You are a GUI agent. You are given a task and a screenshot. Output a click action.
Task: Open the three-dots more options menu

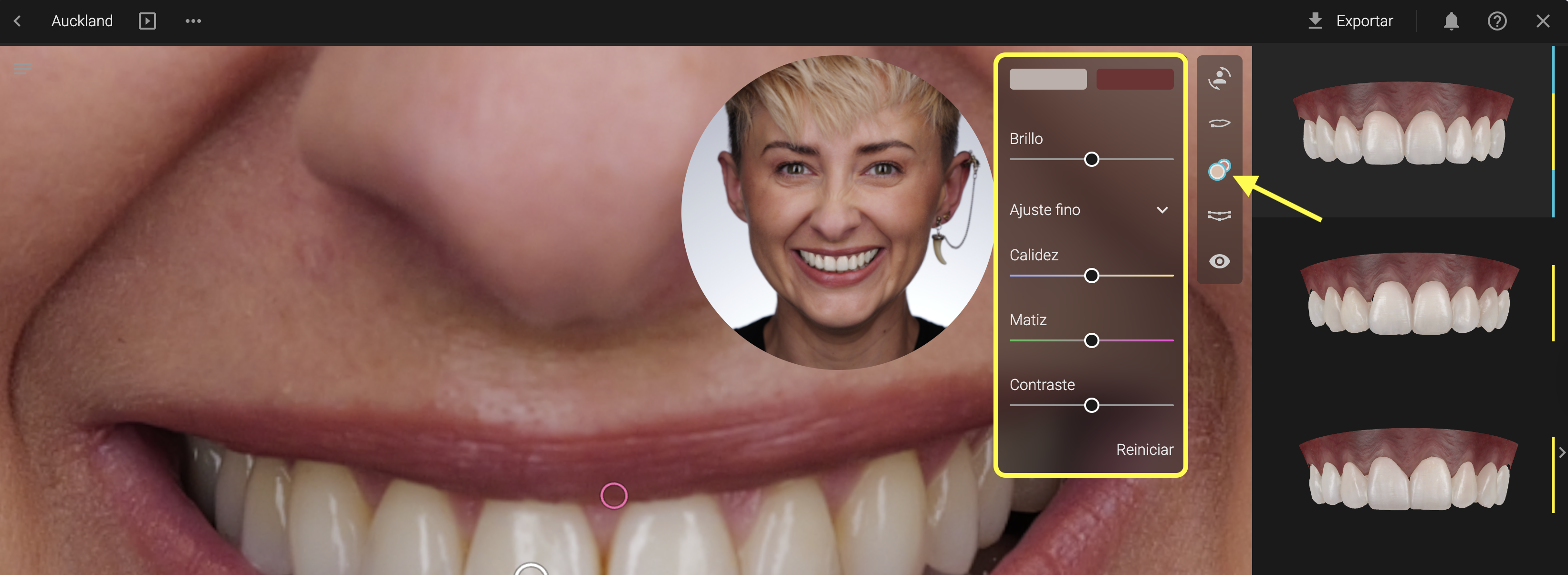click(x=193, y=21)
